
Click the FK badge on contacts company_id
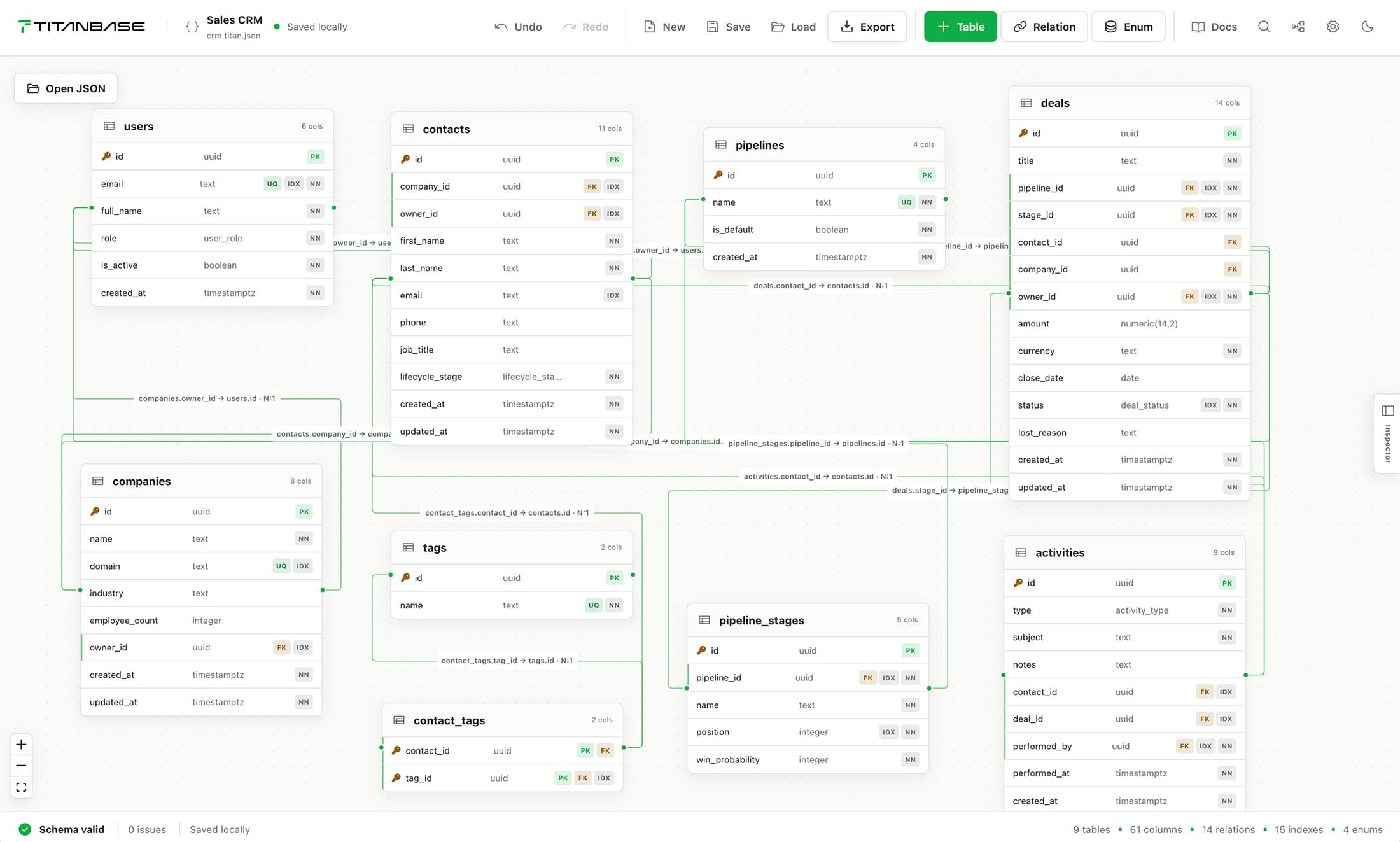pyautogui.click(x=592, y=186)
